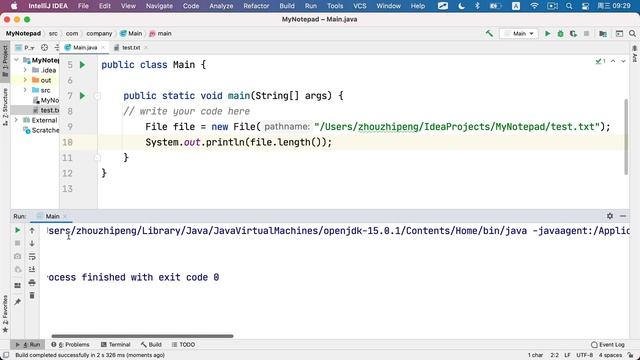Open the Event Log
Screen dimensions: 640x360
(x=608, y=344)
